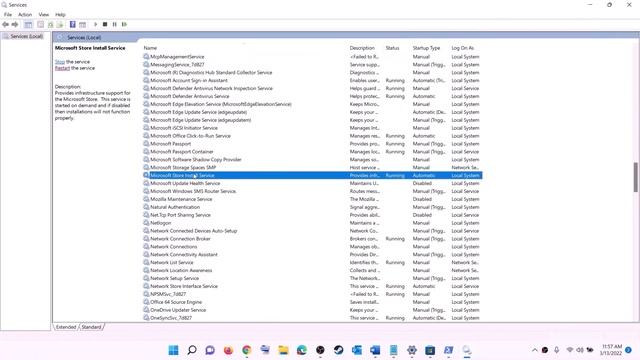This screenshot has height=360, width=640.
Task: Toggle the Show/Hide Action Pane toolbar icon
Action: (x=82, y=24)
